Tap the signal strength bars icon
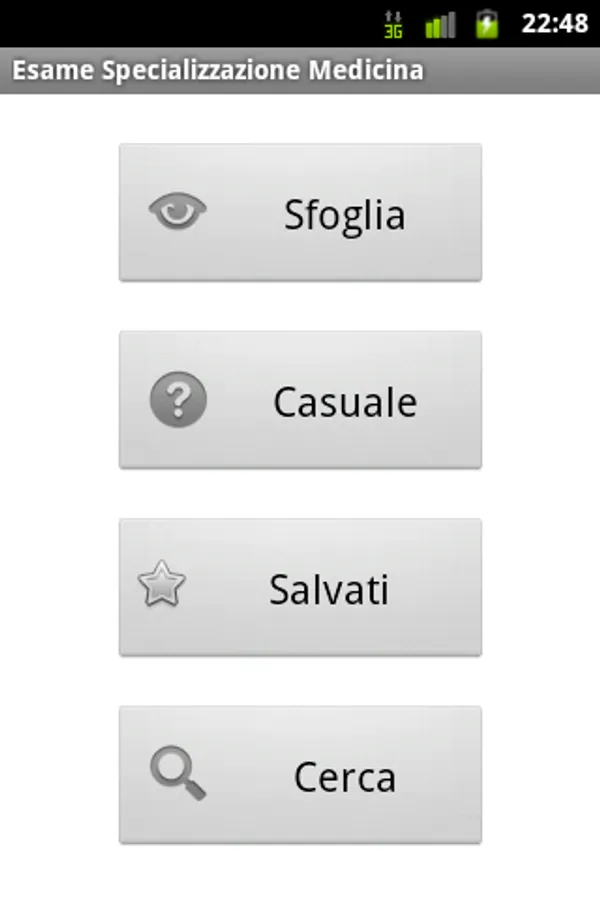 [x=439, y=24]
